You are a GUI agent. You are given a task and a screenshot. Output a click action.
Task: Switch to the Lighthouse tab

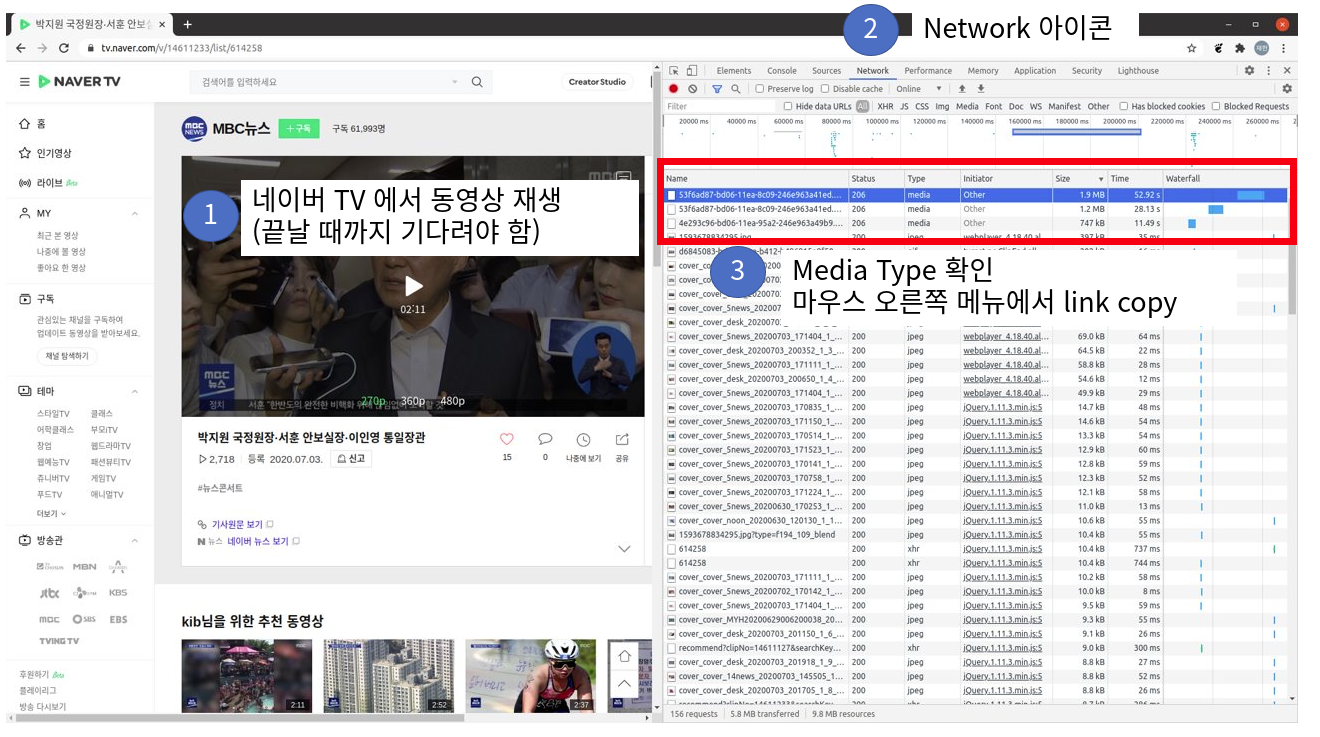1138,71
